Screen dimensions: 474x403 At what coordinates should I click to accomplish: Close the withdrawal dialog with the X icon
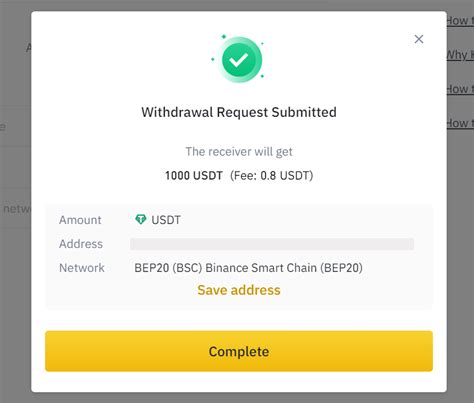click(x=419, y=39)
